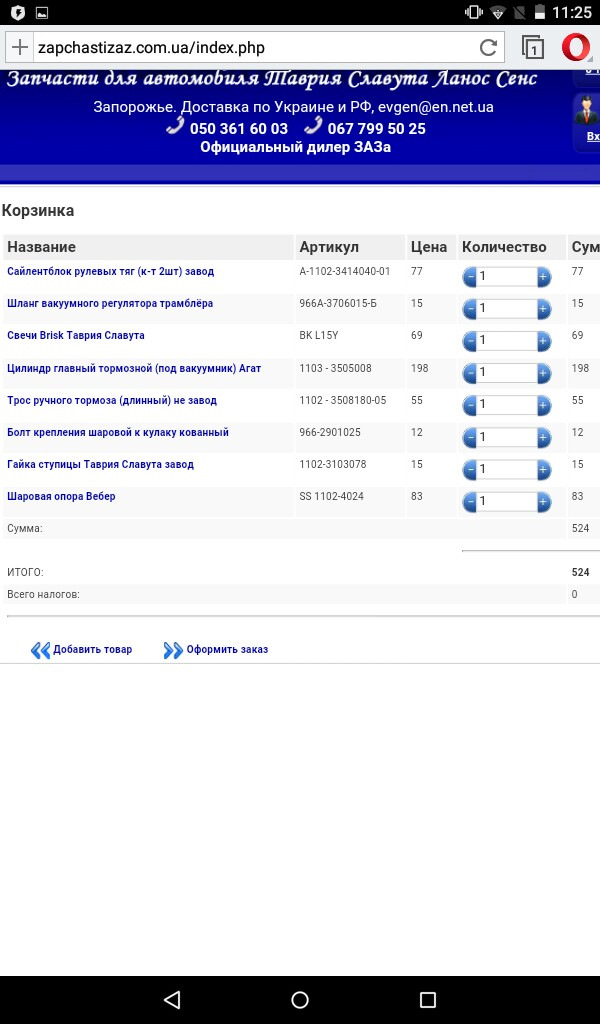600x1024 pixels.
Task: Click the Количество column header
Action: click(512, 247)
